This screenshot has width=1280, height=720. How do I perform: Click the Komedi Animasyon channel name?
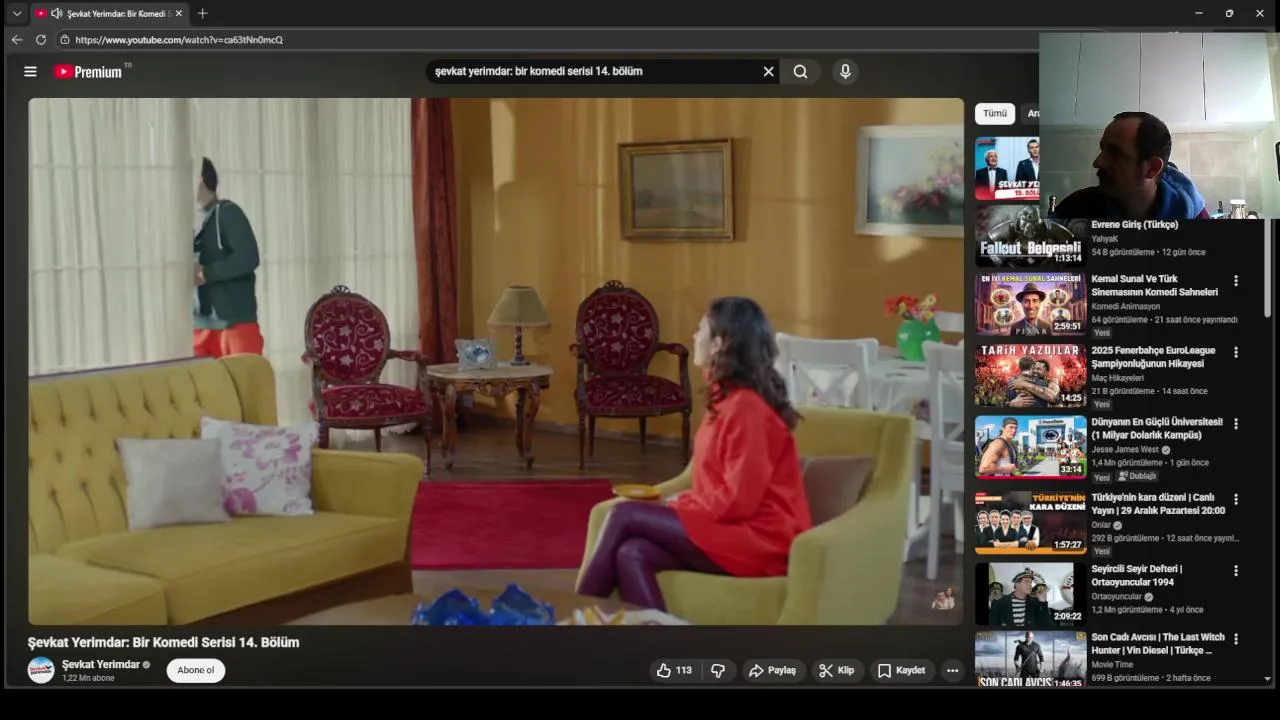(1126, 307)
